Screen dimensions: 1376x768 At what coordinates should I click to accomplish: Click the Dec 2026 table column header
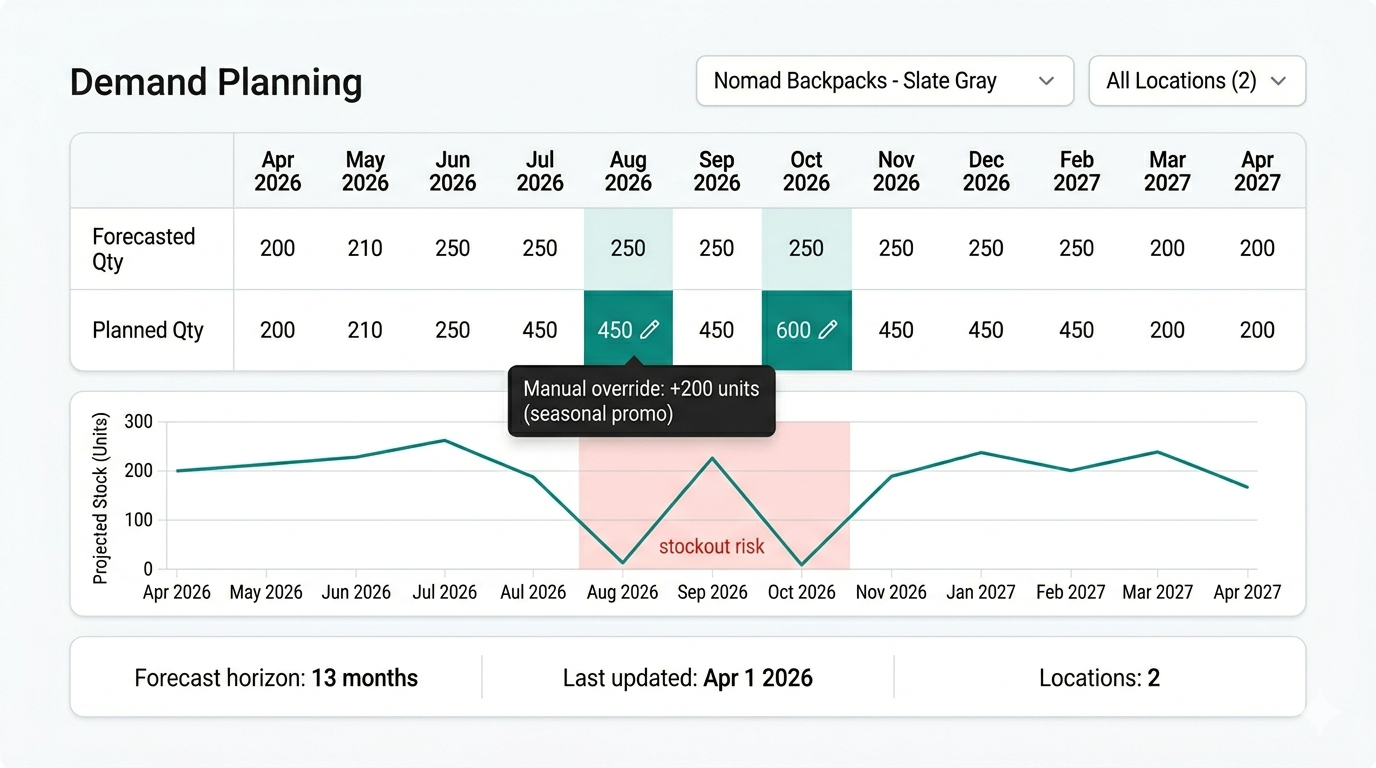[985, 171]
